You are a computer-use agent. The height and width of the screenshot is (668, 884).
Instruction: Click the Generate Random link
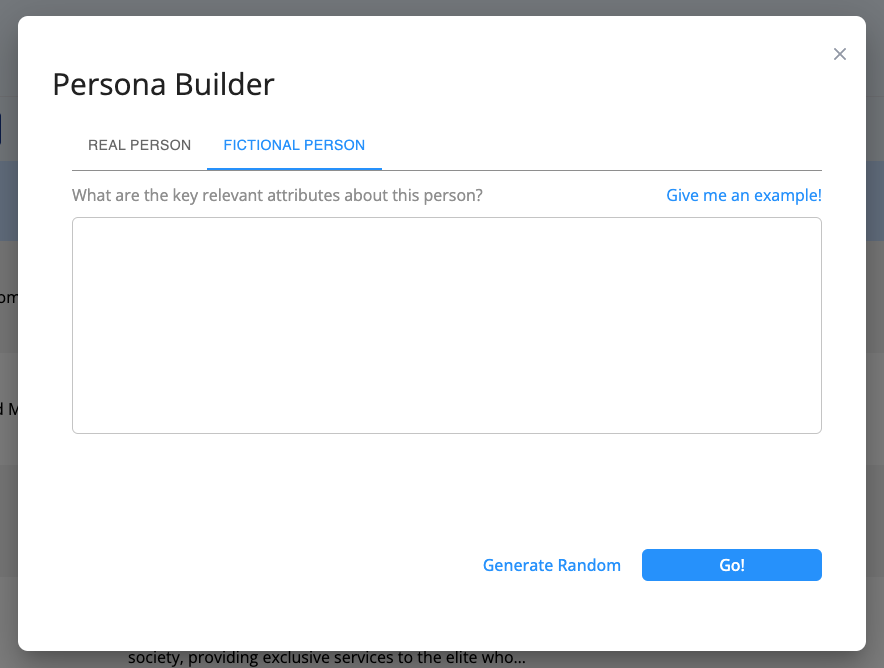[x=552, y=565]
